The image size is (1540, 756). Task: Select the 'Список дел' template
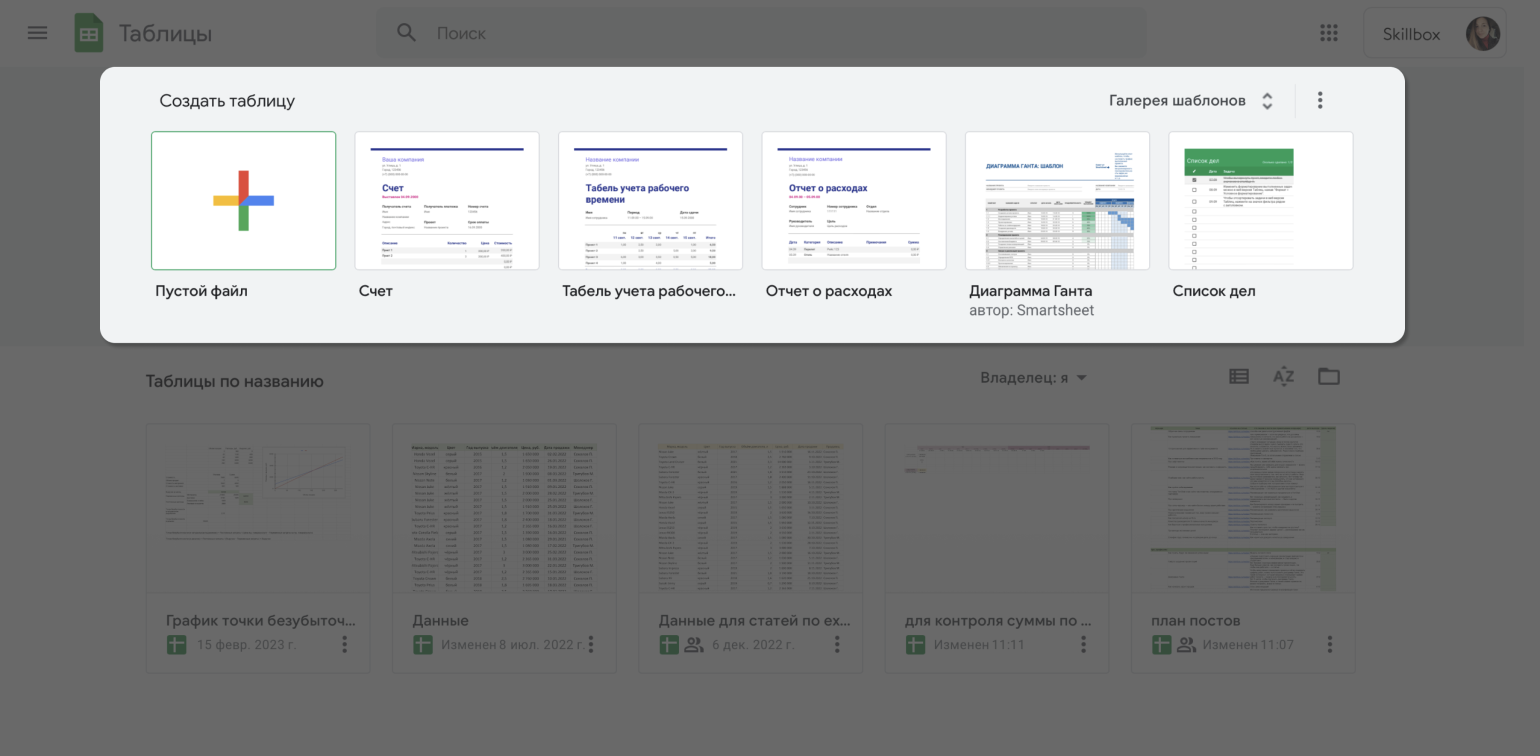(x=1260, y=201)
